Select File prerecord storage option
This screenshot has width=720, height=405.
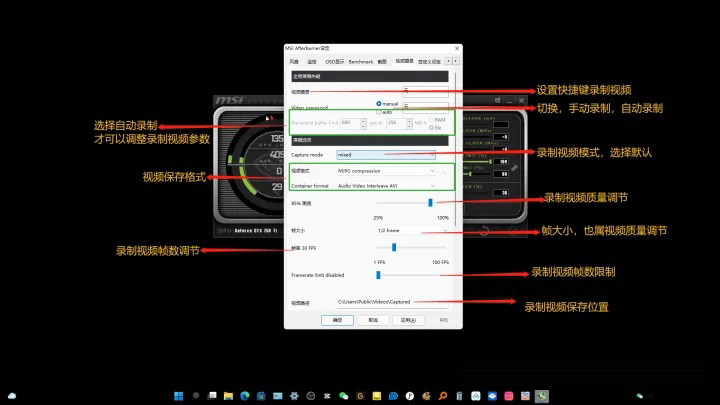pos(431,128)
